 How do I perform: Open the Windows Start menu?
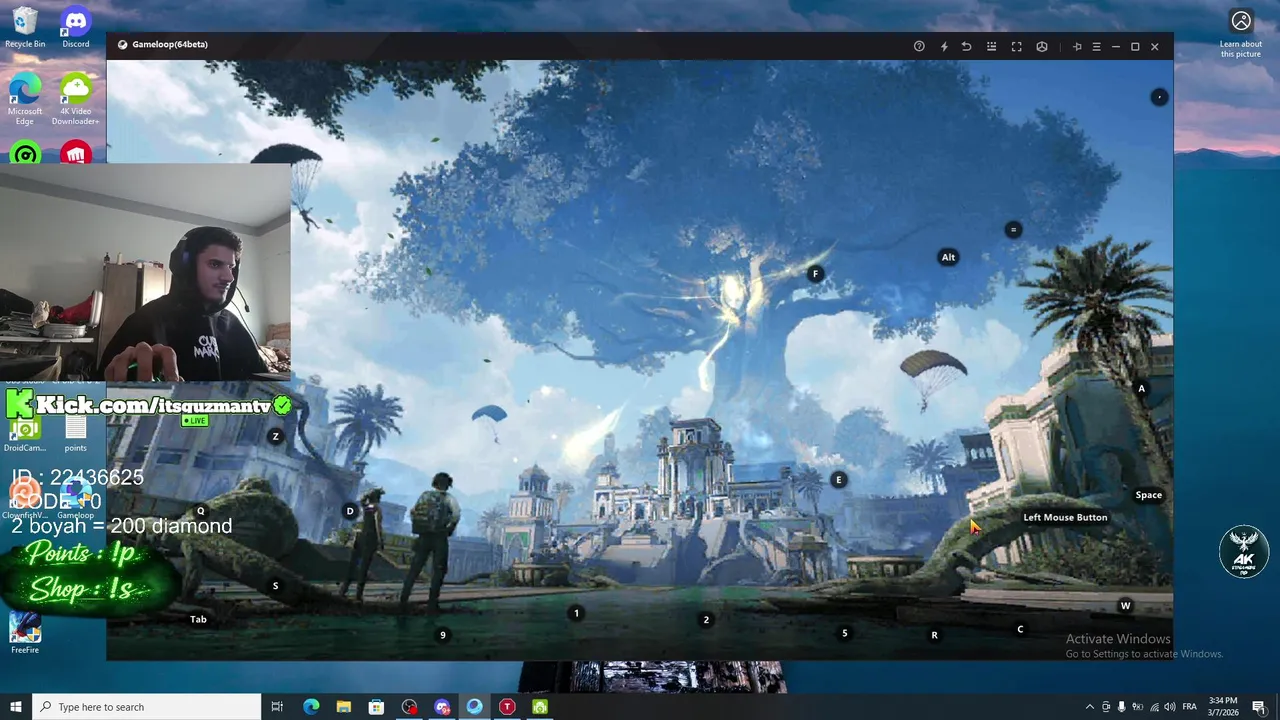coord(16,707)
